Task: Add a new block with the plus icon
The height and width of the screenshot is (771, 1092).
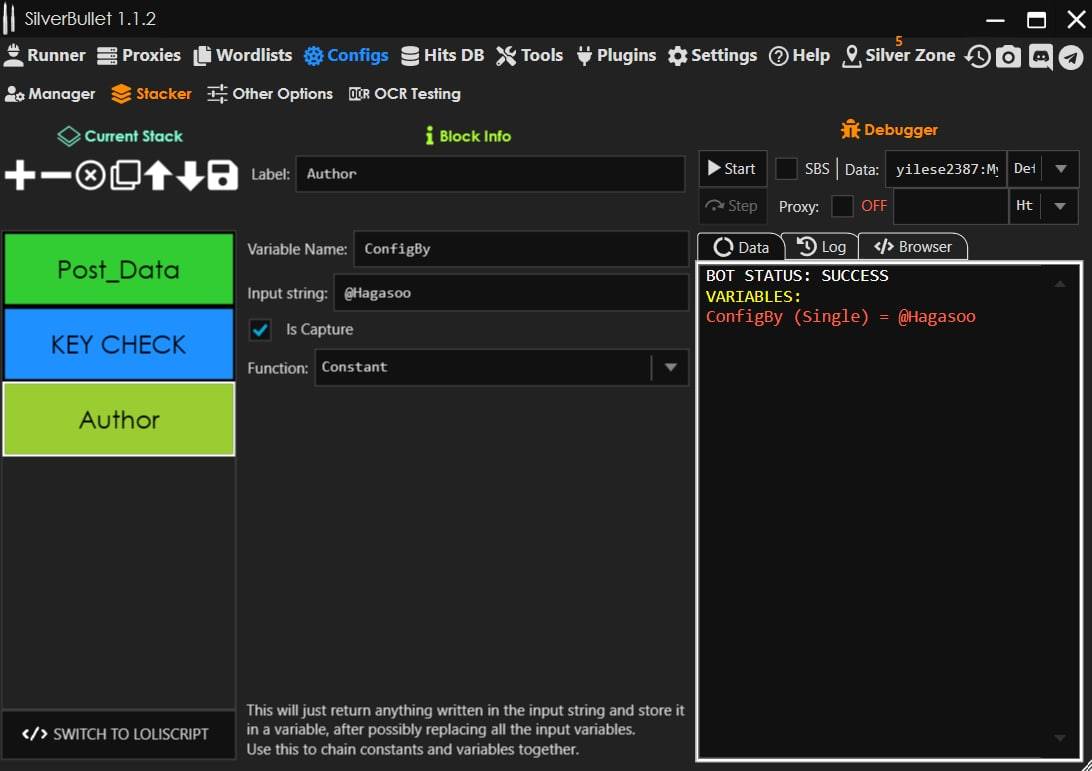Action: click(20, 176)
